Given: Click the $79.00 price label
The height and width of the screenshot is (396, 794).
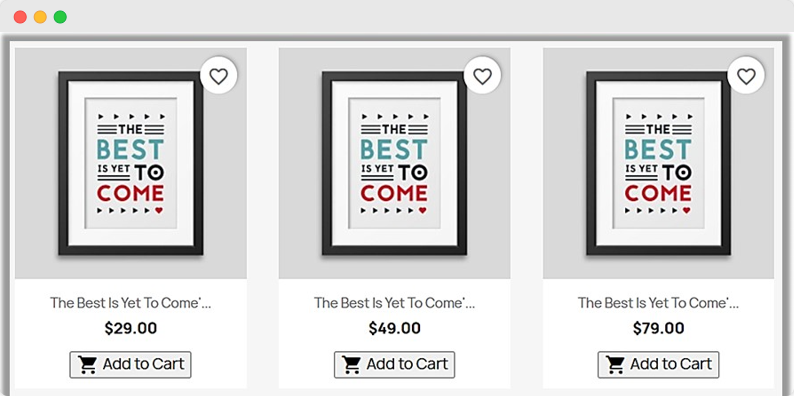Looking at the screenshot, I should (658, 328).
